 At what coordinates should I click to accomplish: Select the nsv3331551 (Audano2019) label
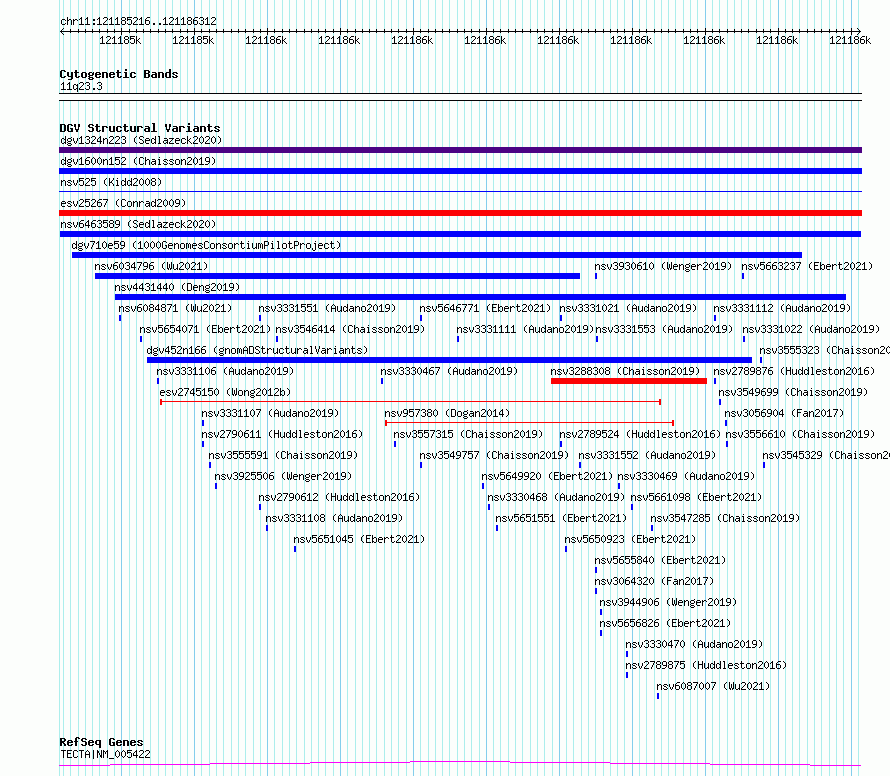coord(327,308)
